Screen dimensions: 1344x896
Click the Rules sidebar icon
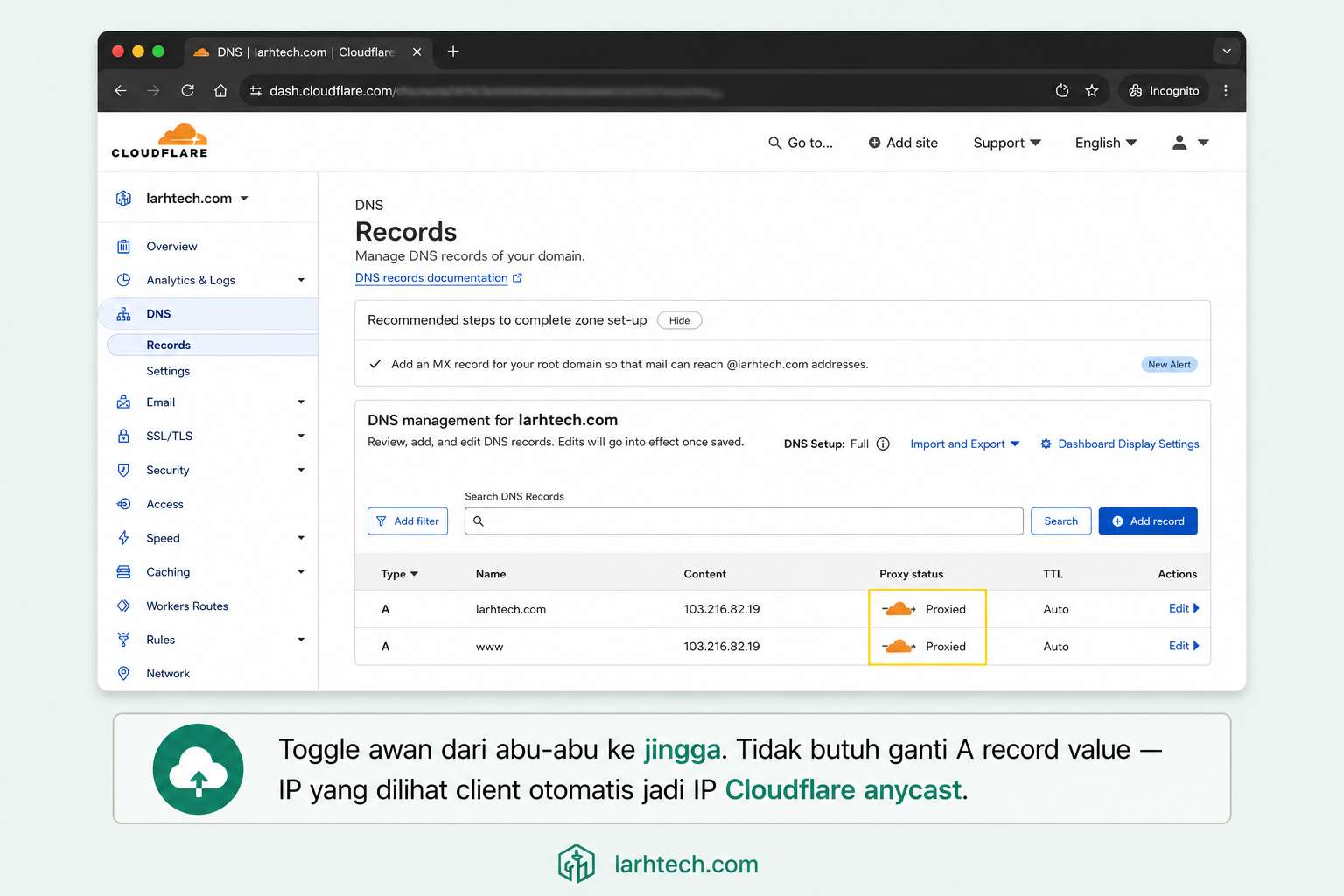coord(123,640)
